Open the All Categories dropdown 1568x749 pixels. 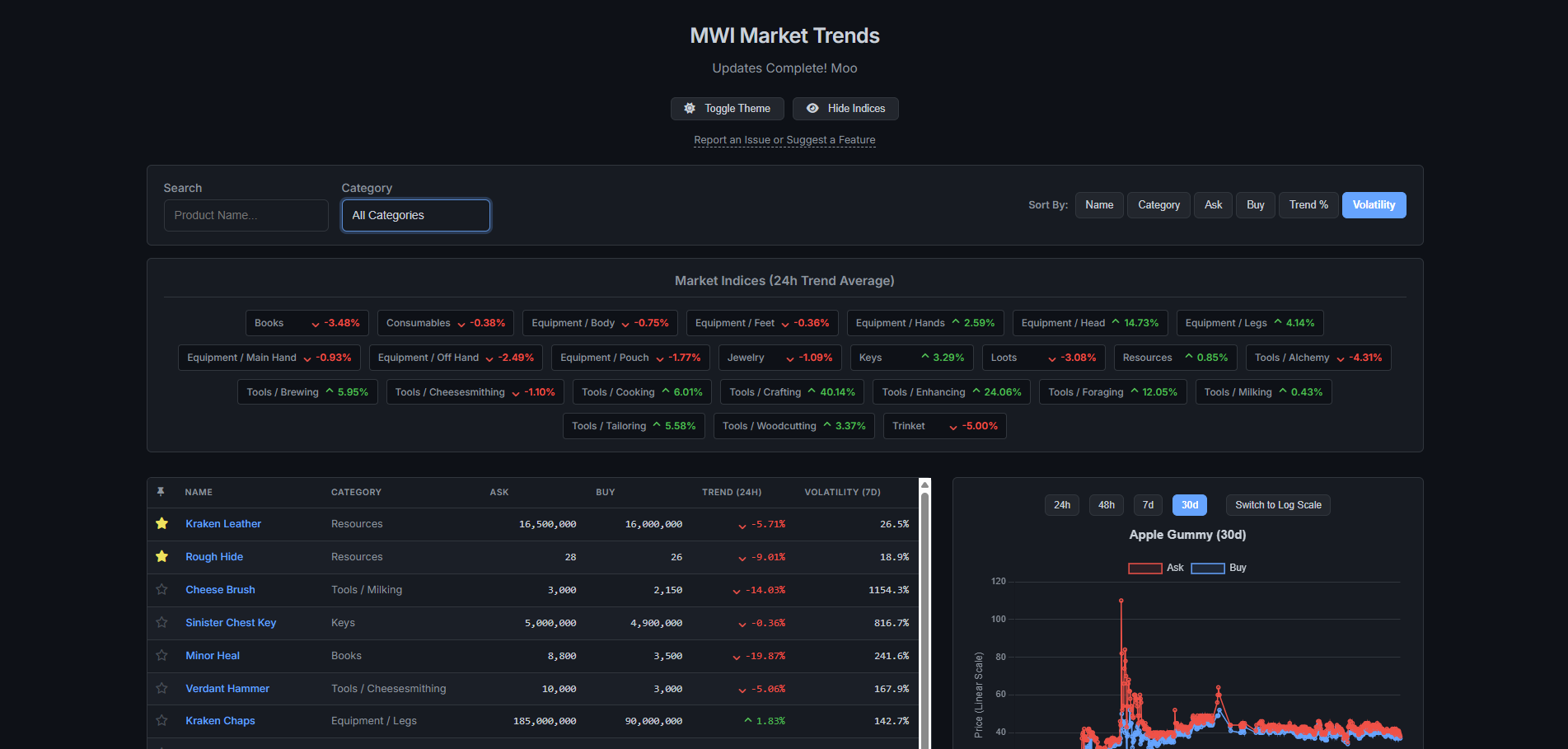[x=415, y=216]
